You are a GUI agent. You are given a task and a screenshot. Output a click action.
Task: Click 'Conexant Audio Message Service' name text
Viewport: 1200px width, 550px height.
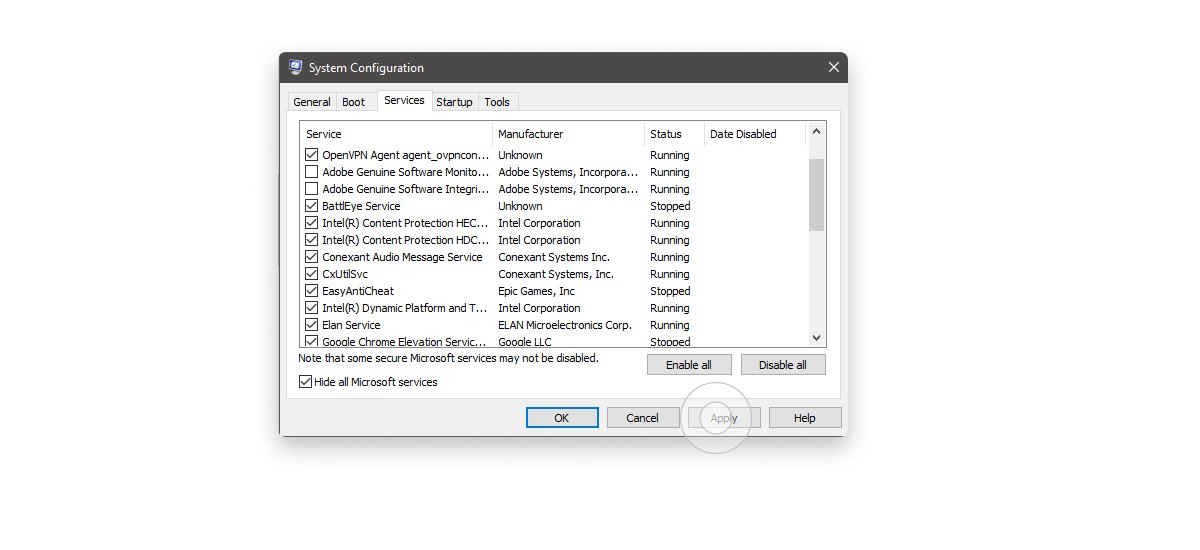[x=402, y=257]
